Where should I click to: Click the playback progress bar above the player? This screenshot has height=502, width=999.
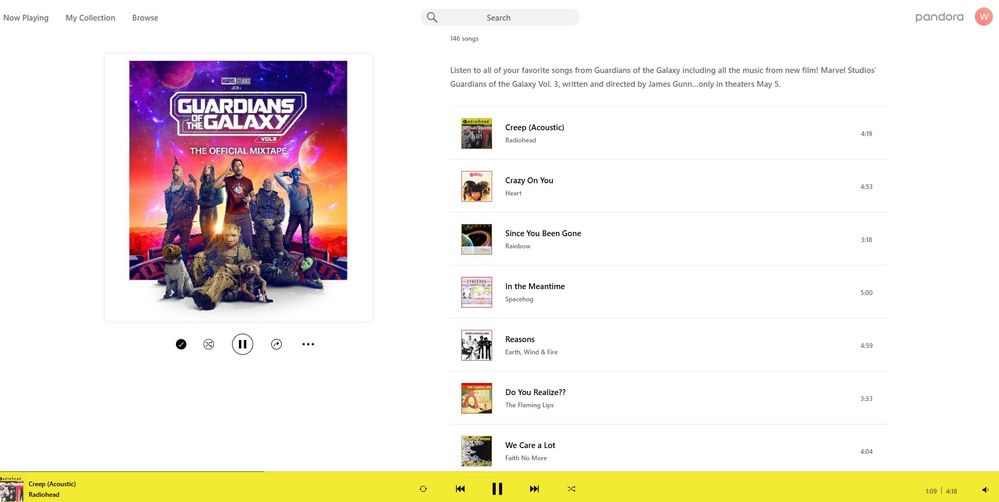[x=500, y=472]
